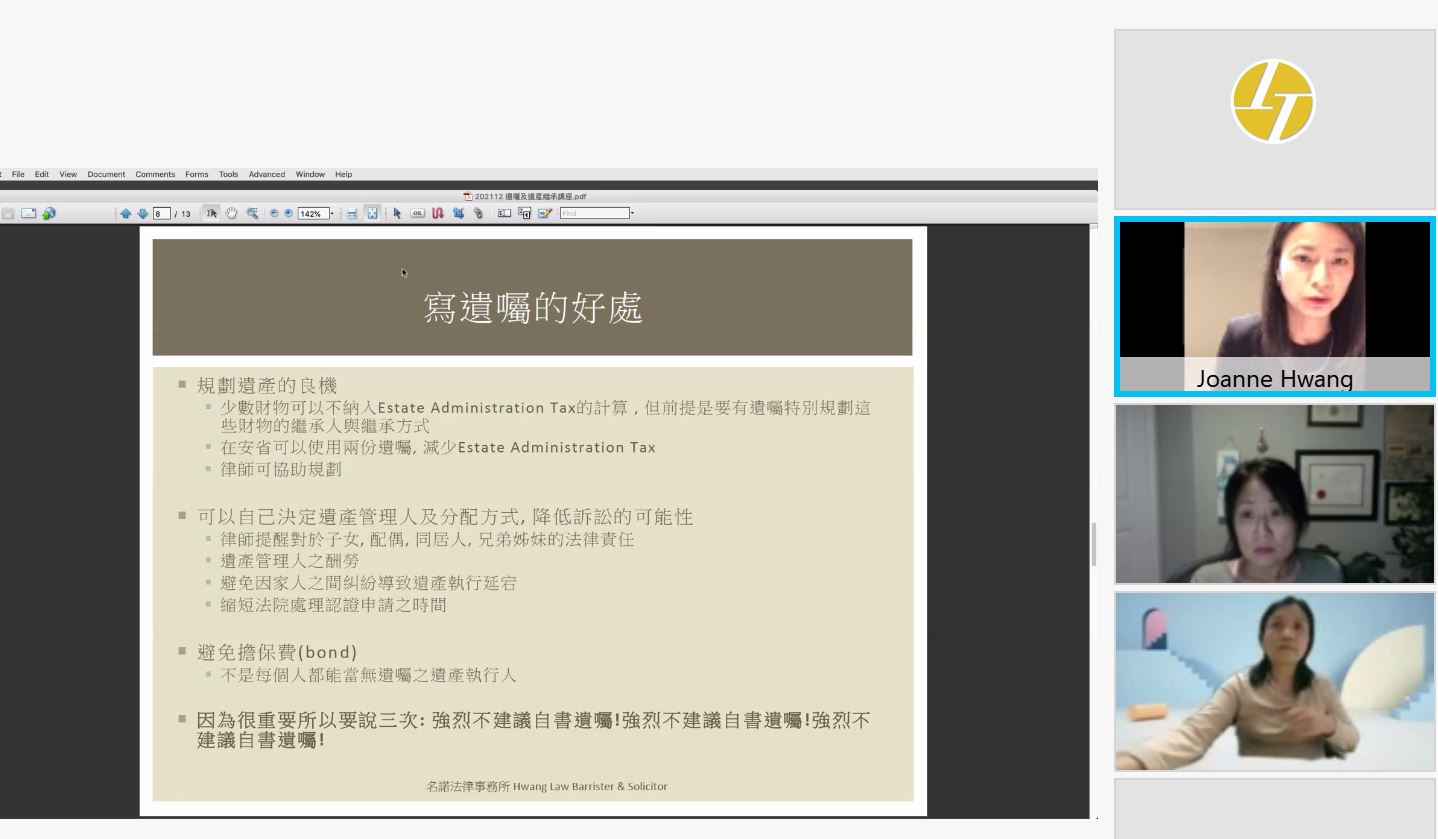The width and height of the screenshot is (1438, 839).
Task: Open the Tools menu
Action: [x=229, y=174]
